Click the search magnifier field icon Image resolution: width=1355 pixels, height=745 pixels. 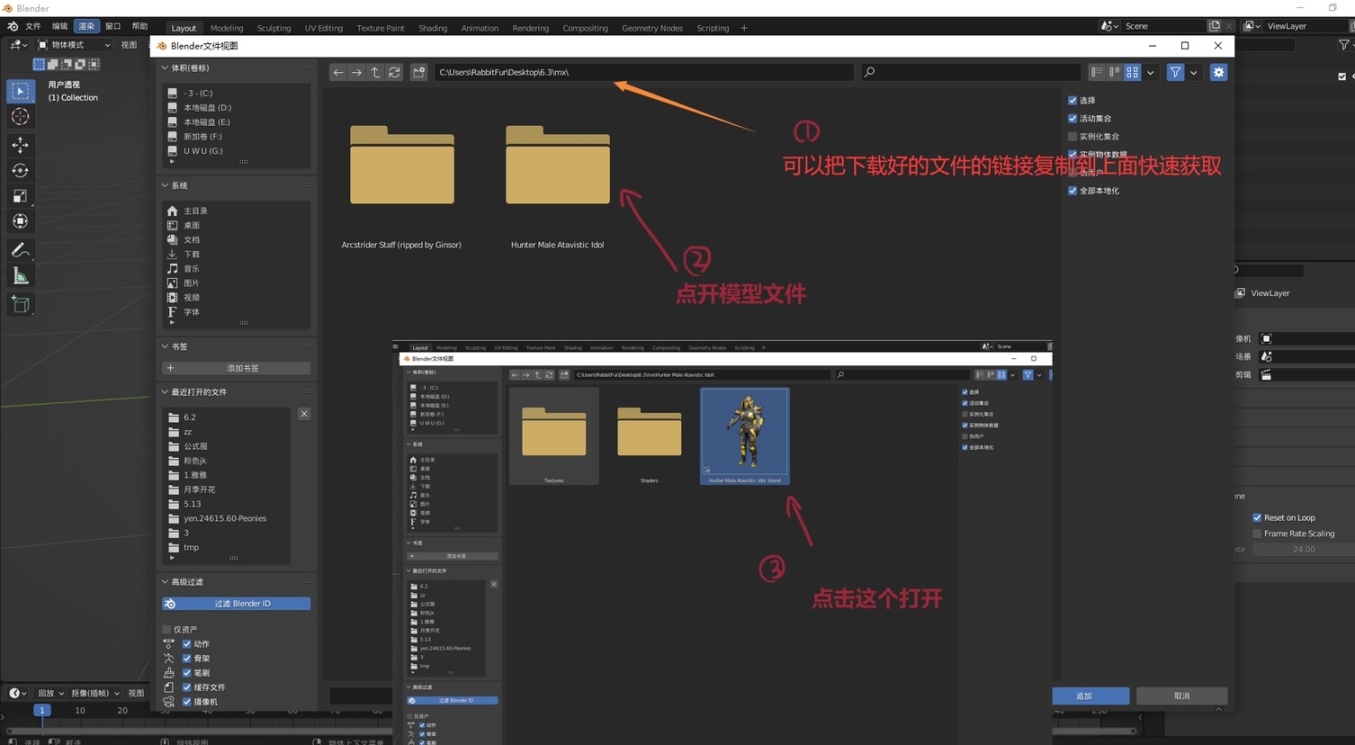[870, 72]
